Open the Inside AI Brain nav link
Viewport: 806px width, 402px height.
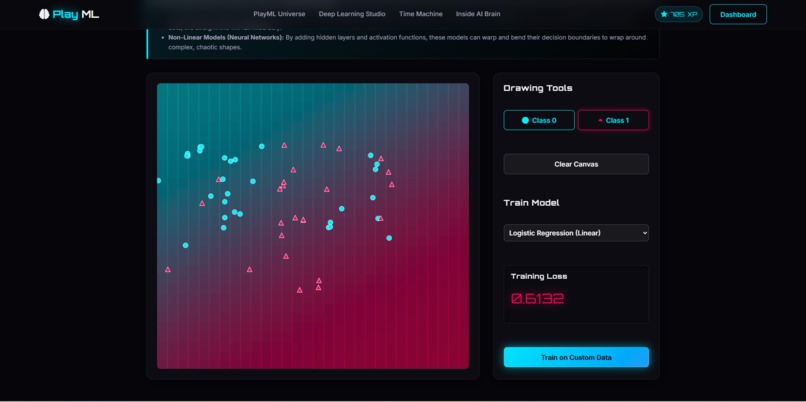pyautogui.click(x=478, y=14)
